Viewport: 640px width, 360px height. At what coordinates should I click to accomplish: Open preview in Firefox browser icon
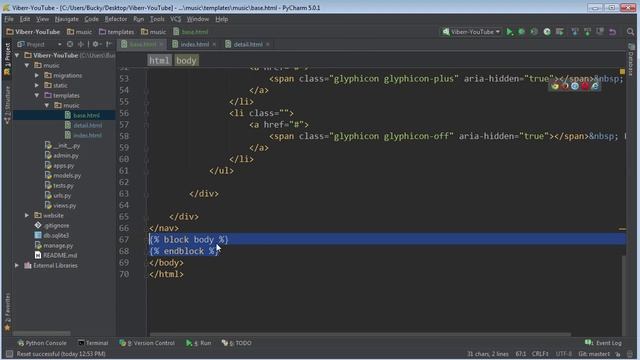tap(565, 86)
